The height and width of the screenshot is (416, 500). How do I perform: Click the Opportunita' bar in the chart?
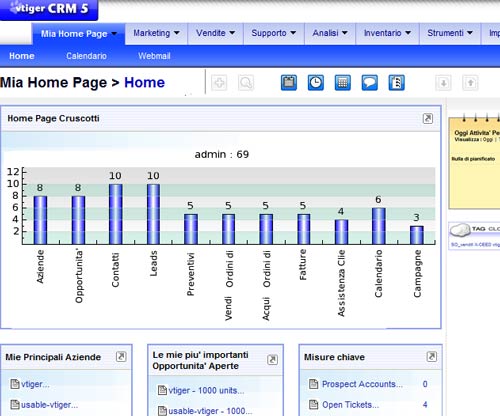78,220
